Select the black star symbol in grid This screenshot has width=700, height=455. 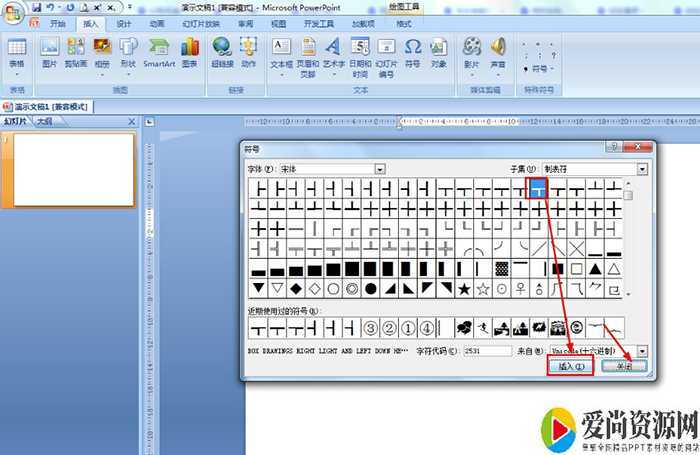click(464, 289)
